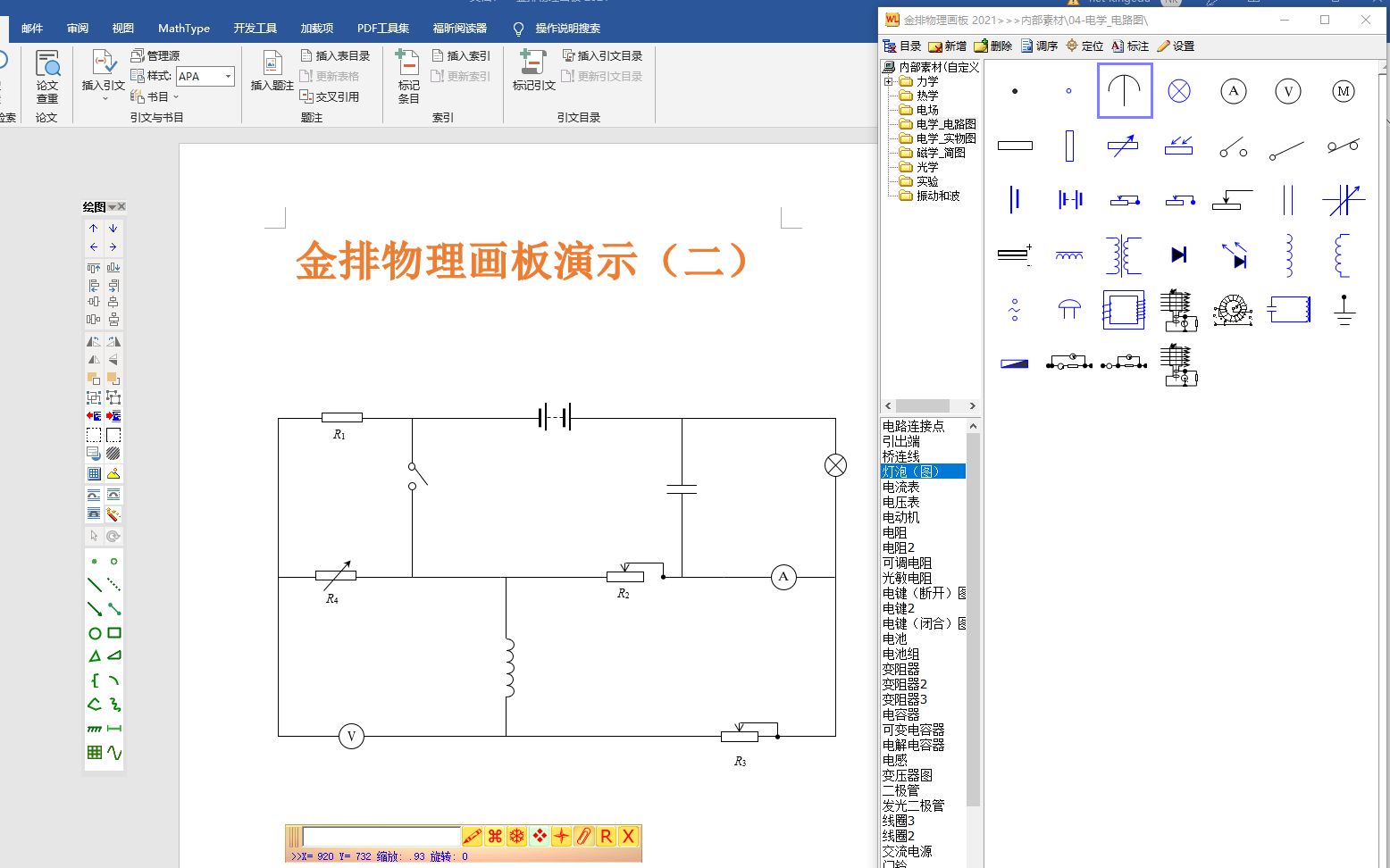Image resolution: width=1390 pixels, height=868 pixels.
Task: Click the four-point star icon in bottom toolbar
Action: tap(561, 837)
